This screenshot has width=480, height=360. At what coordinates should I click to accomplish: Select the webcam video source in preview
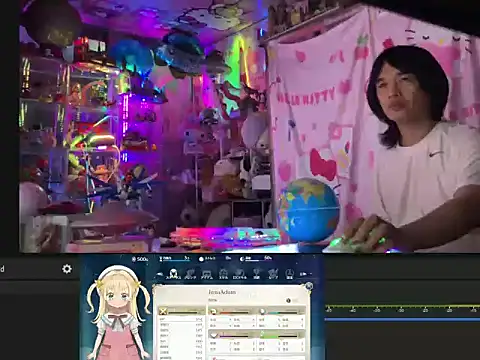(x=249, y=126)
